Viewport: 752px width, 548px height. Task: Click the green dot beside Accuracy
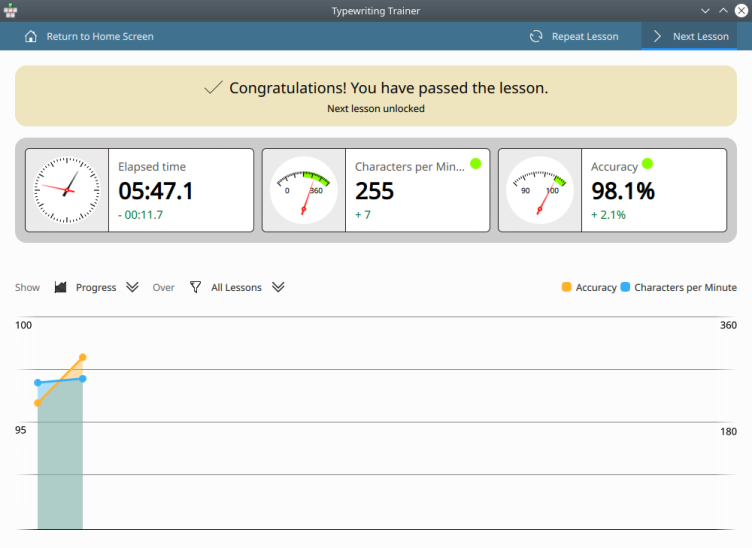[x=647, y=164]
